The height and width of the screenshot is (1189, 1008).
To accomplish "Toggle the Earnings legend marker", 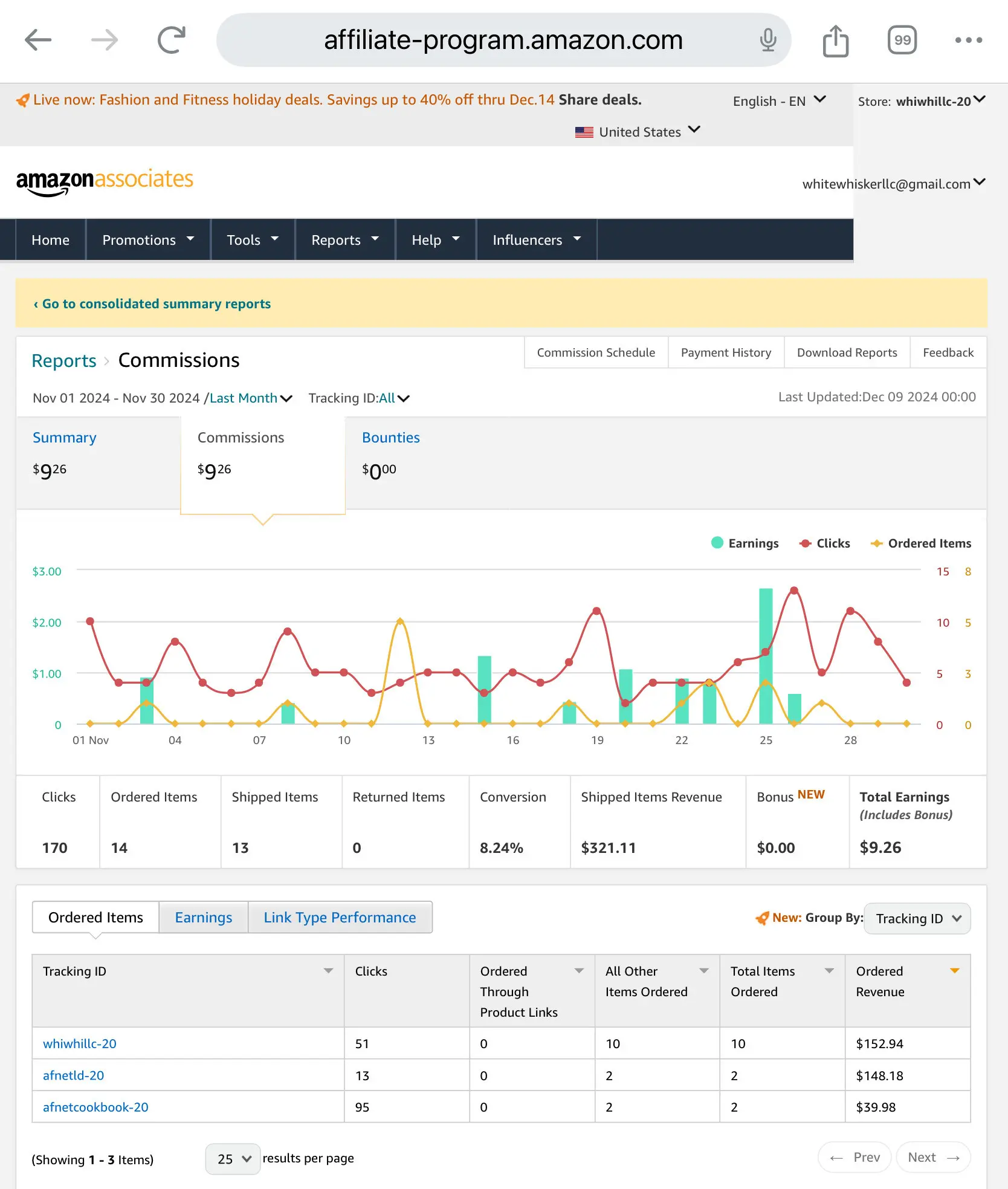I will tap(717, 542).
